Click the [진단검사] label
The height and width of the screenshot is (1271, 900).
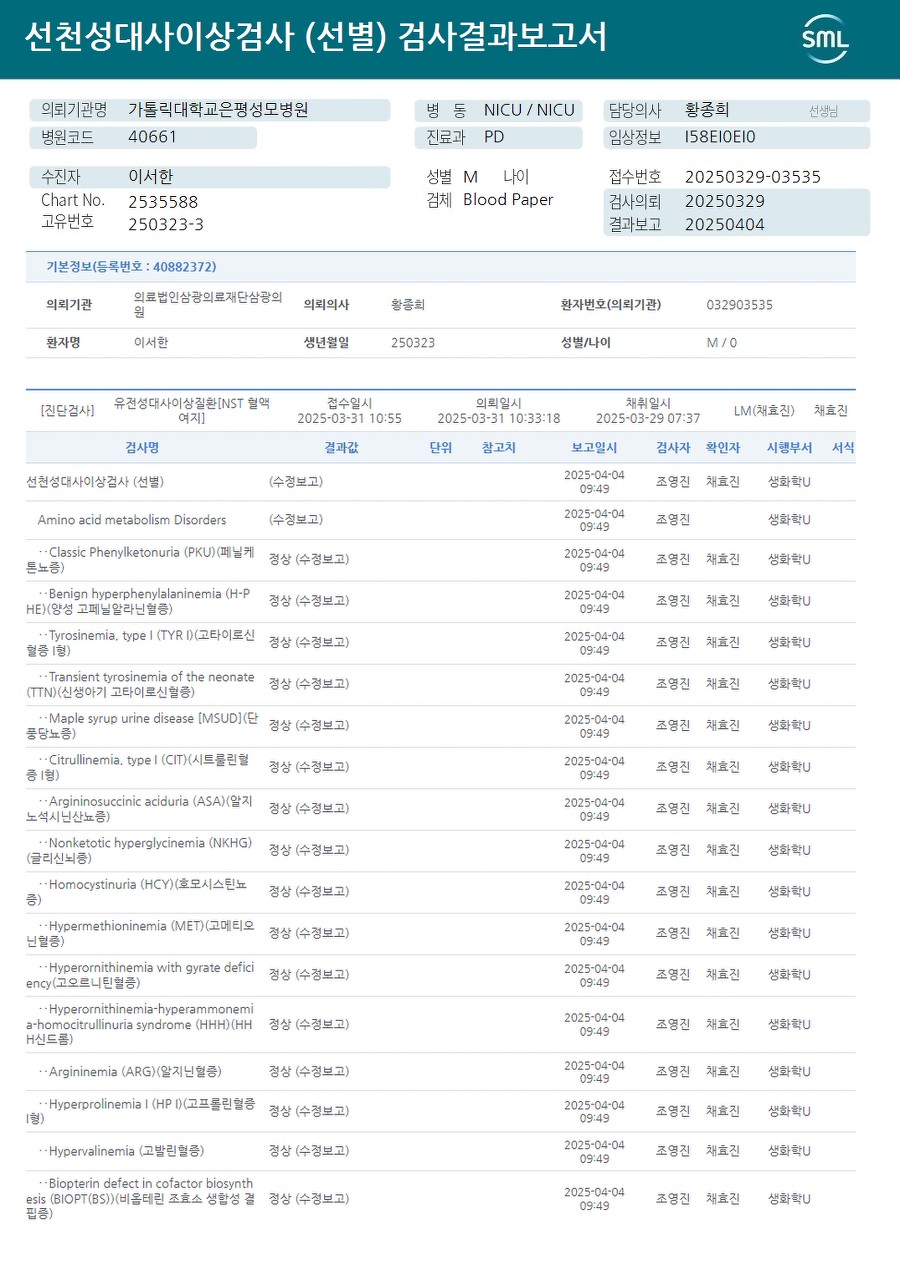(67, 410)
